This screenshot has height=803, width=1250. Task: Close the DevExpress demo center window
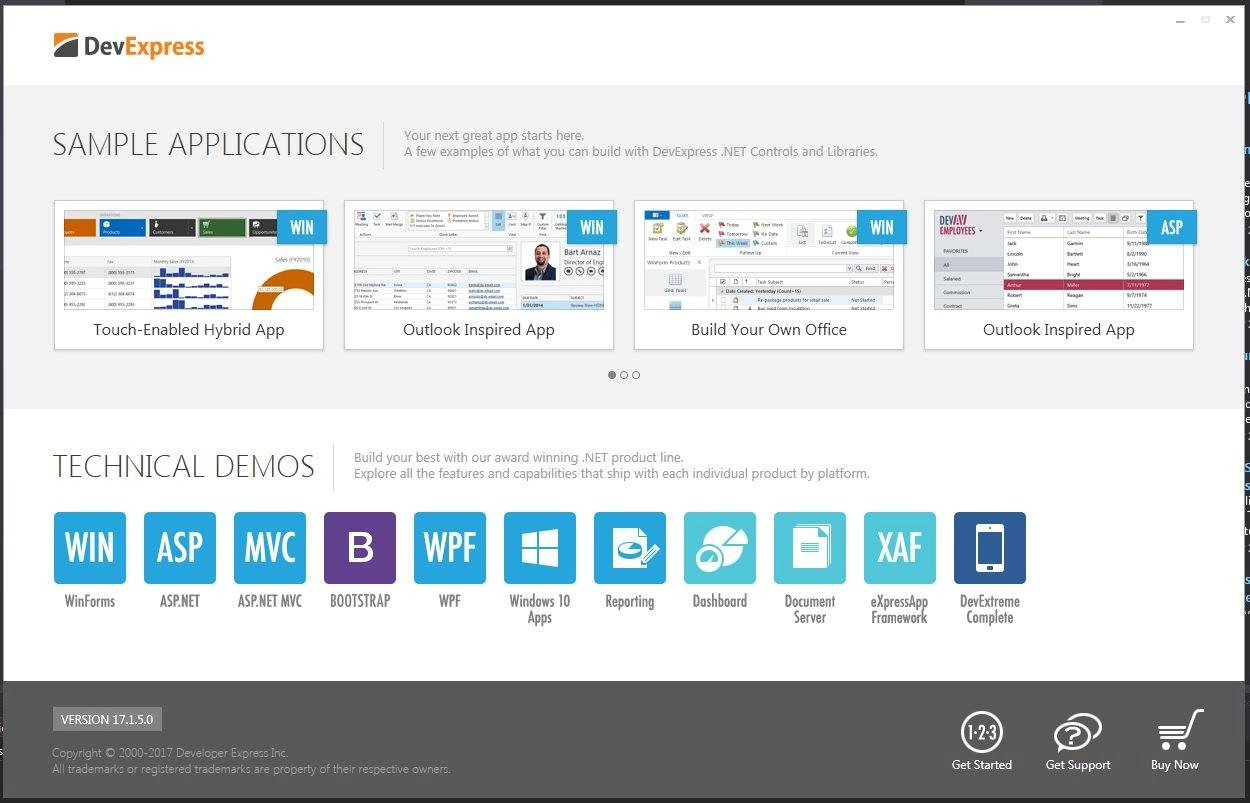pyautogui.click(x=1230, y=19)
